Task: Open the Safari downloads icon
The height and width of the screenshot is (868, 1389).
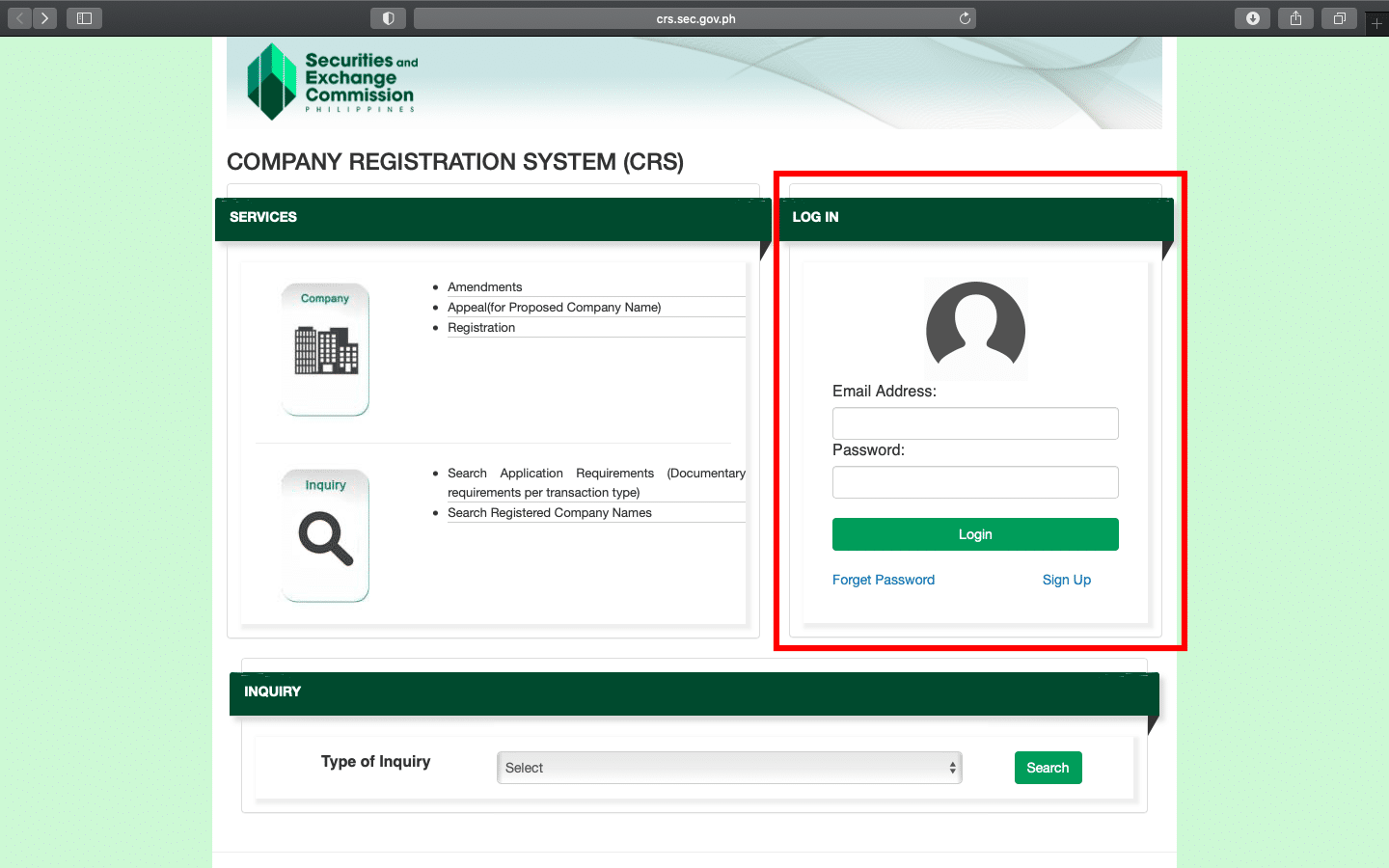Action: [1252, 18]
